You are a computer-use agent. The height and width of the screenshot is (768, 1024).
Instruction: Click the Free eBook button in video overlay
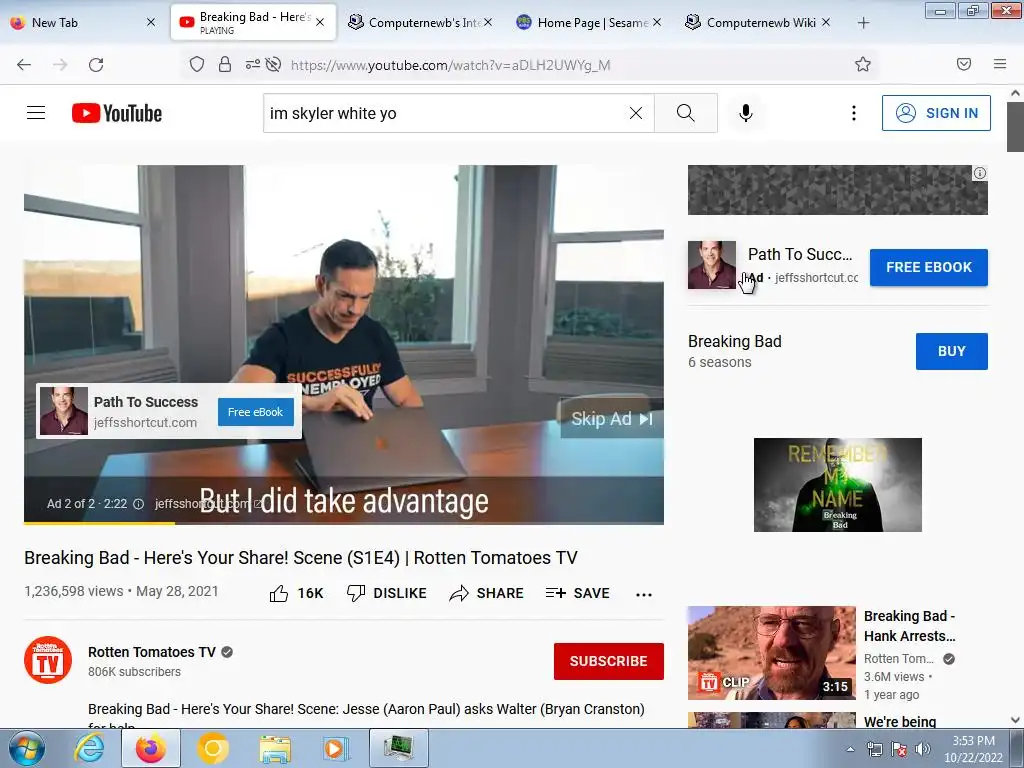click(255, 412)
